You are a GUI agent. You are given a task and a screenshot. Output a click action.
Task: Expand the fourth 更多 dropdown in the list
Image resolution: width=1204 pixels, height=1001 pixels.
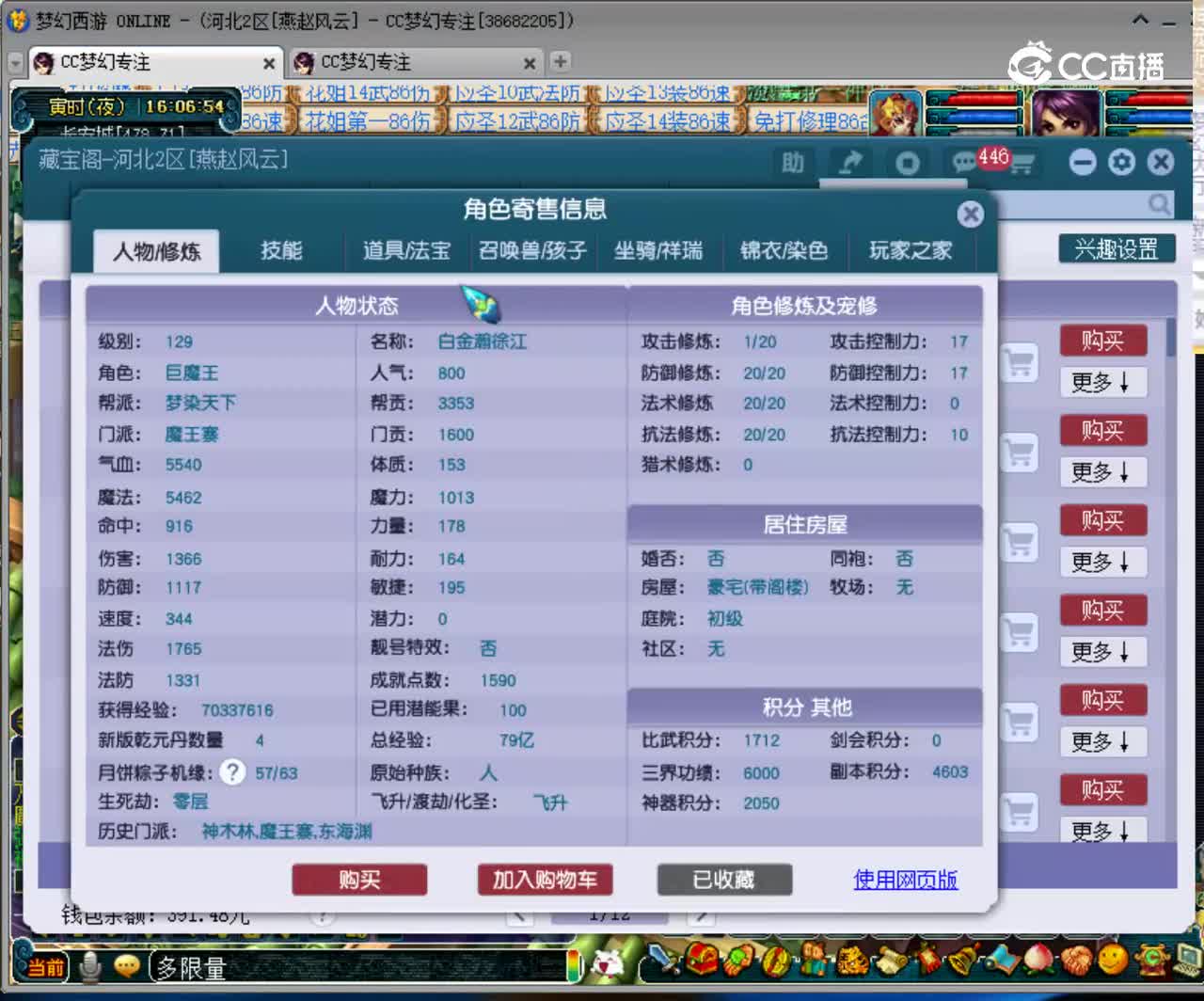click(1102, 651)
